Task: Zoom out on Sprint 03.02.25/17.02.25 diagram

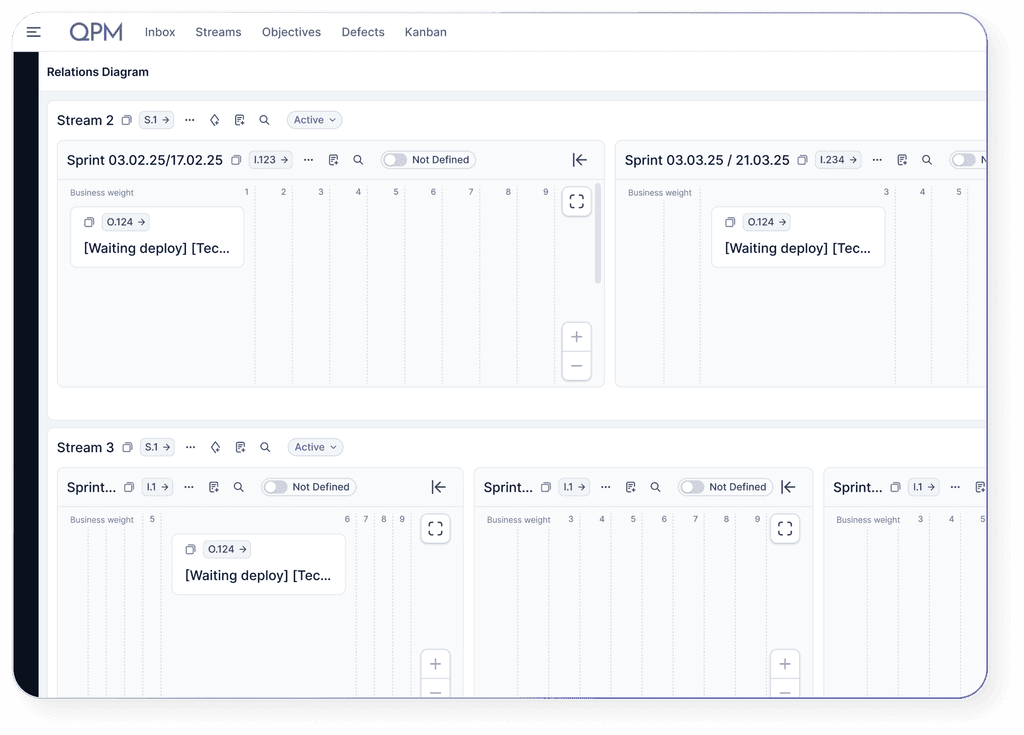Action: (576, 366)
